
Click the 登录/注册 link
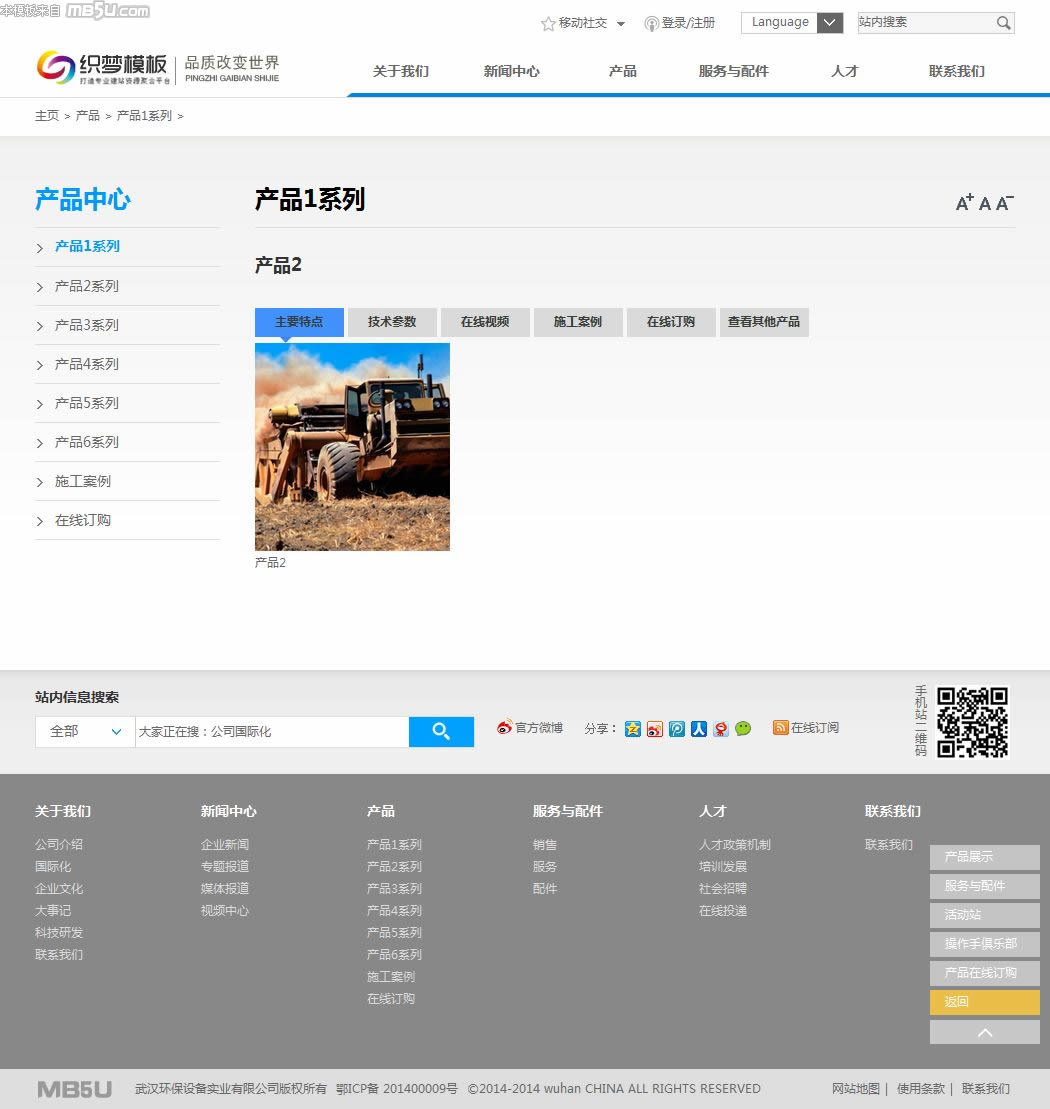[688, 23]
